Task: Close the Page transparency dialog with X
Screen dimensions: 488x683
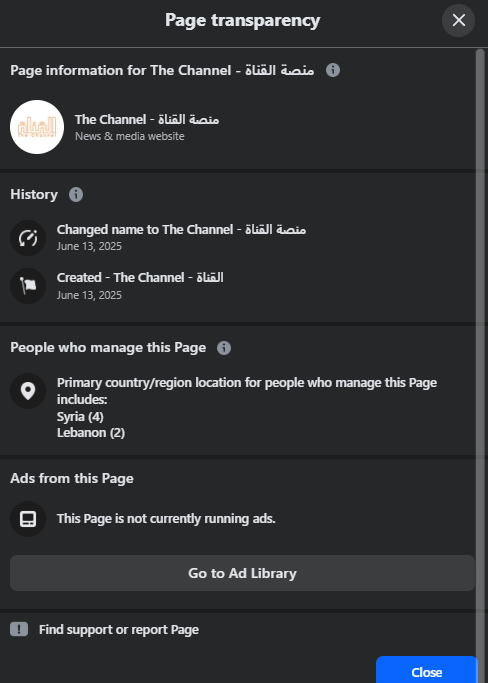Action: (458, 20)
